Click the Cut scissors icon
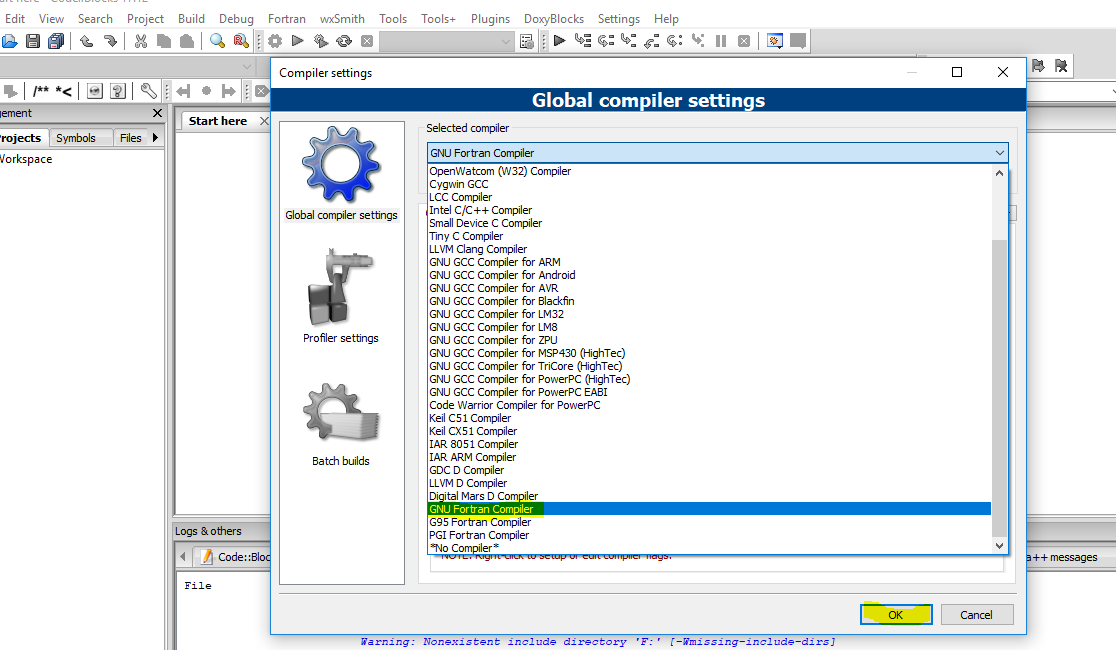 (141, 41)
